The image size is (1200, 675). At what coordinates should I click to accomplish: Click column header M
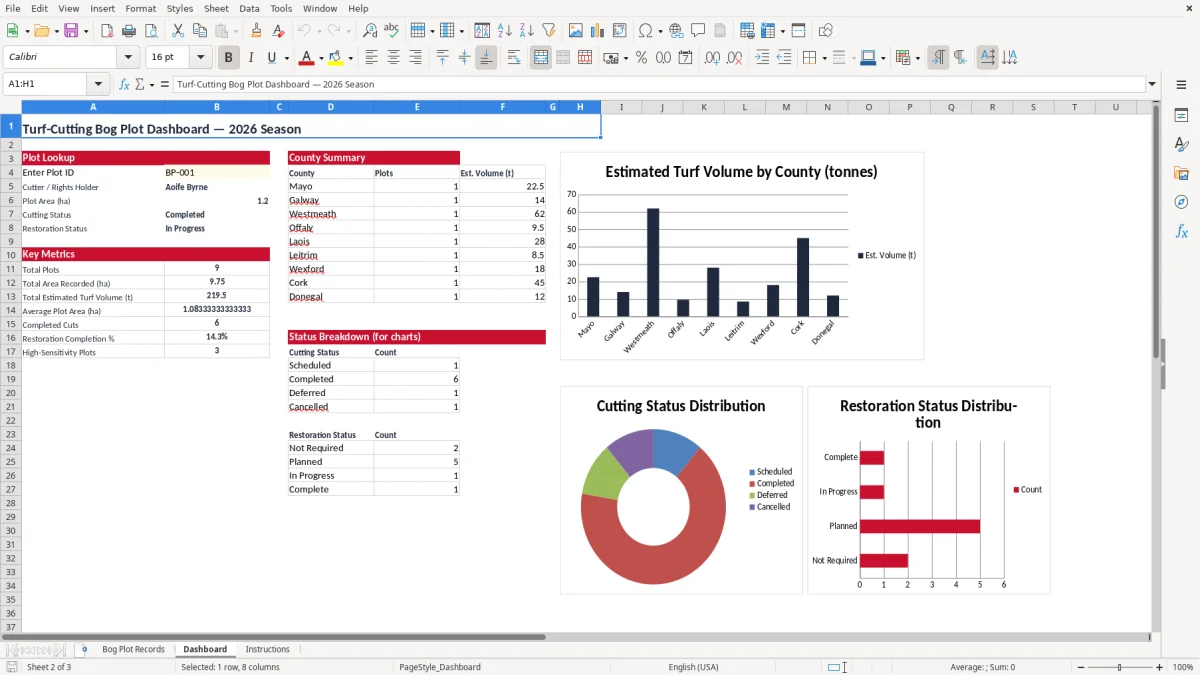point(786,107)
